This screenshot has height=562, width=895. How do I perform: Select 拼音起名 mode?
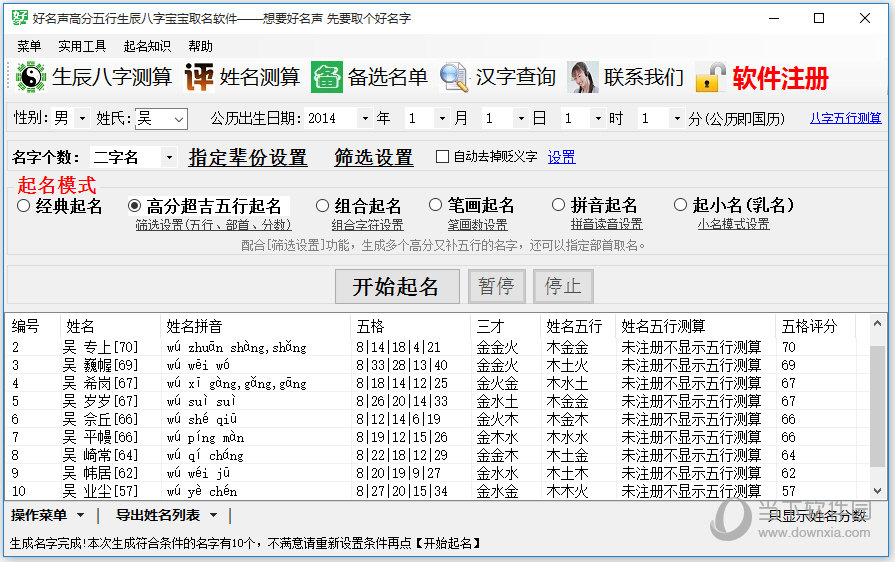click(x=558, y=204)
